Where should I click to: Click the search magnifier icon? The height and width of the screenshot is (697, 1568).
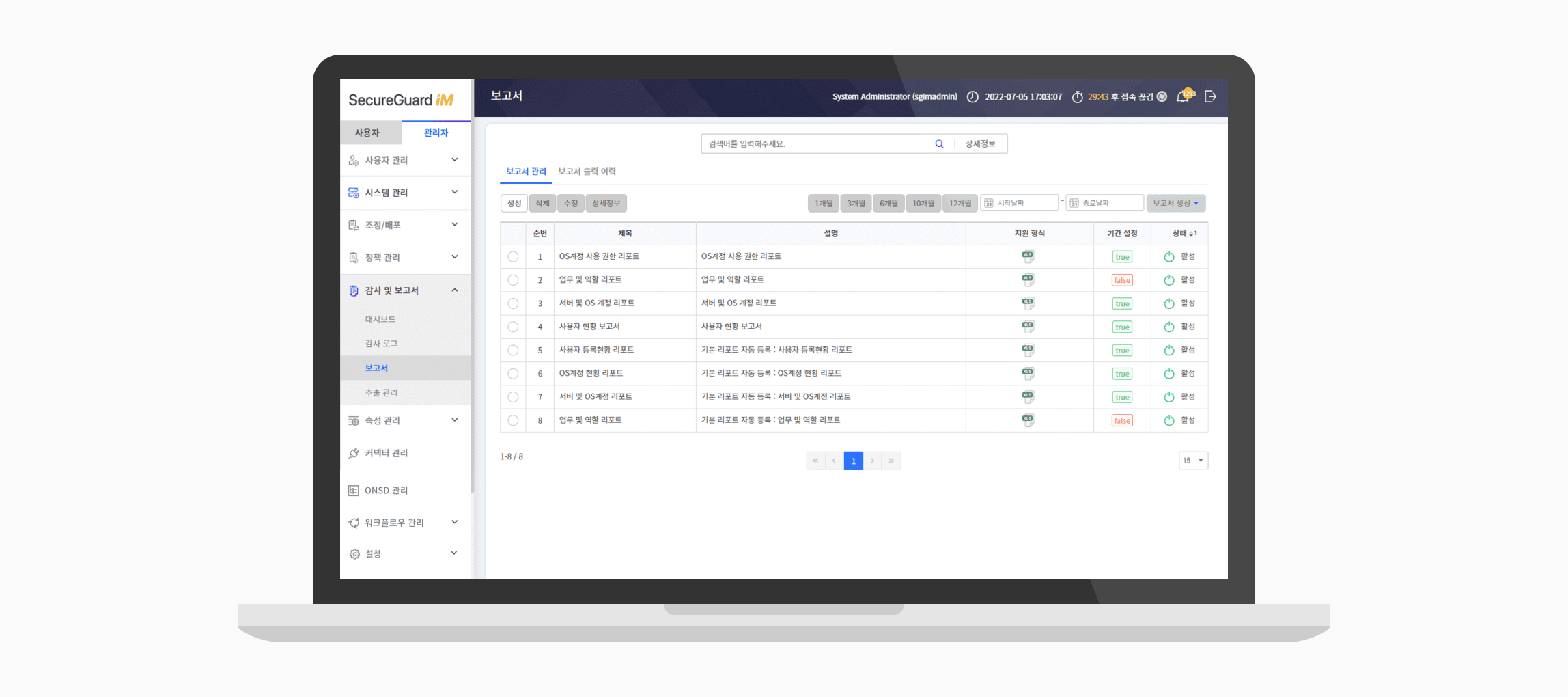[939, 144]
